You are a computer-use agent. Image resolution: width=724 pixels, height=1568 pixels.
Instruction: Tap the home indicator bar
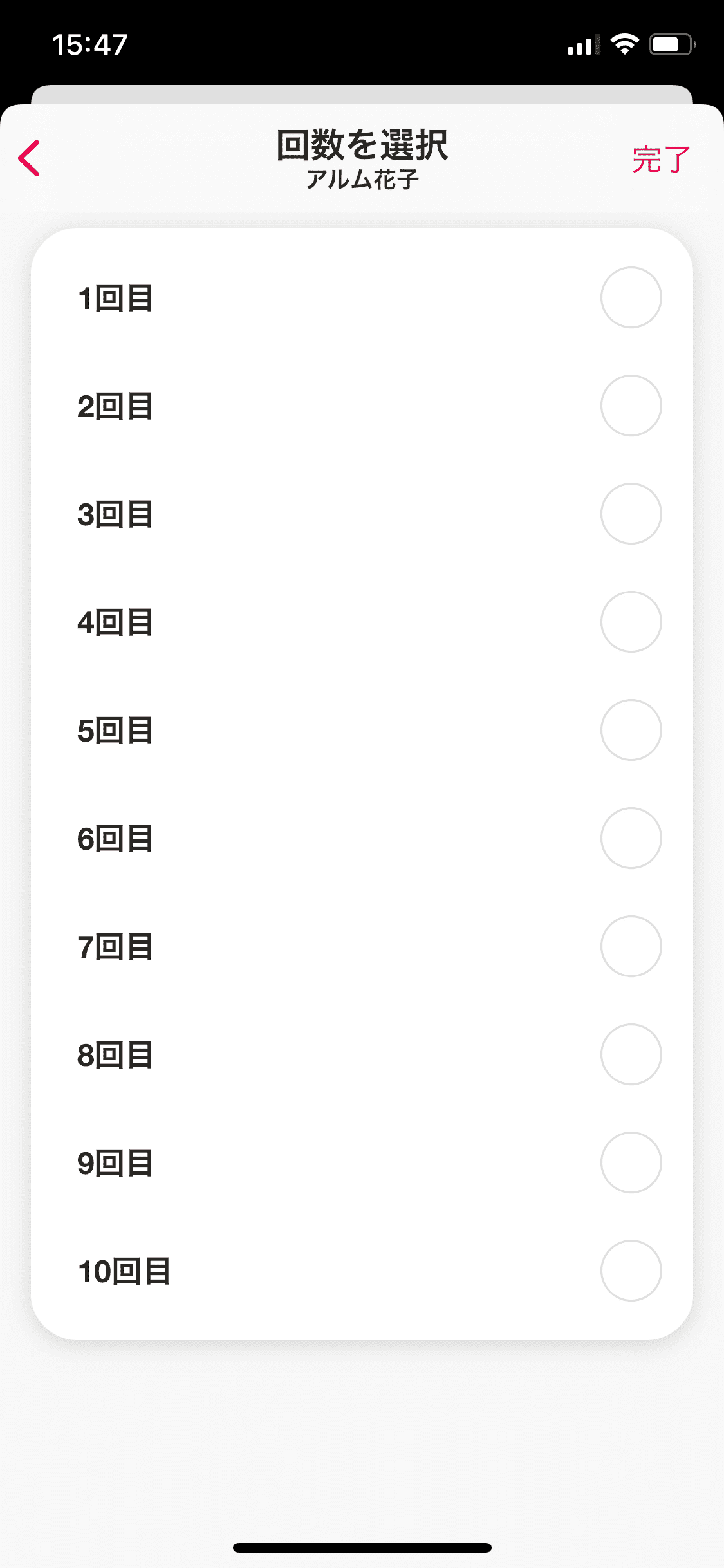362,1547
